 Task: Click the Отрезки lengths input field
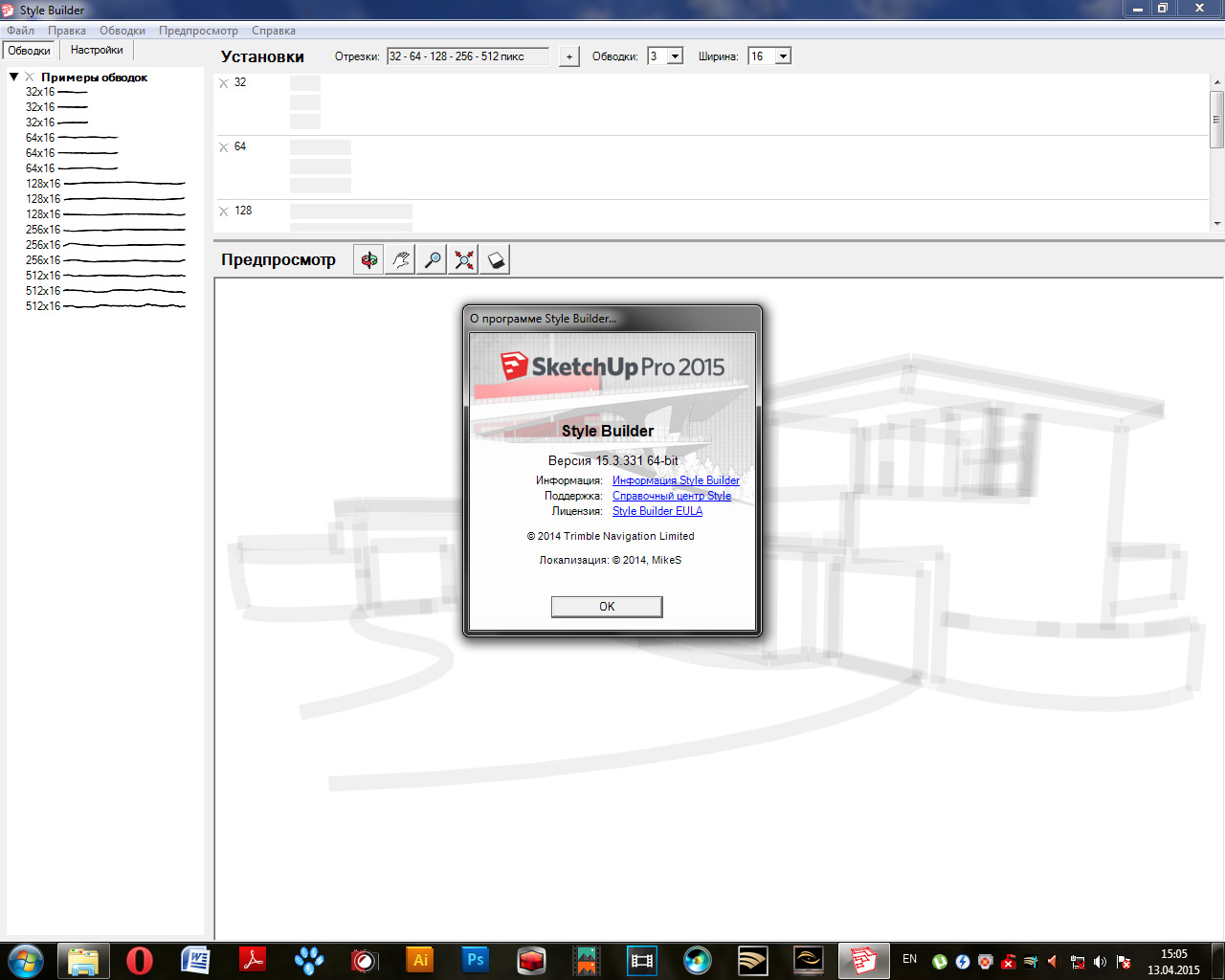tap(468, 56)
